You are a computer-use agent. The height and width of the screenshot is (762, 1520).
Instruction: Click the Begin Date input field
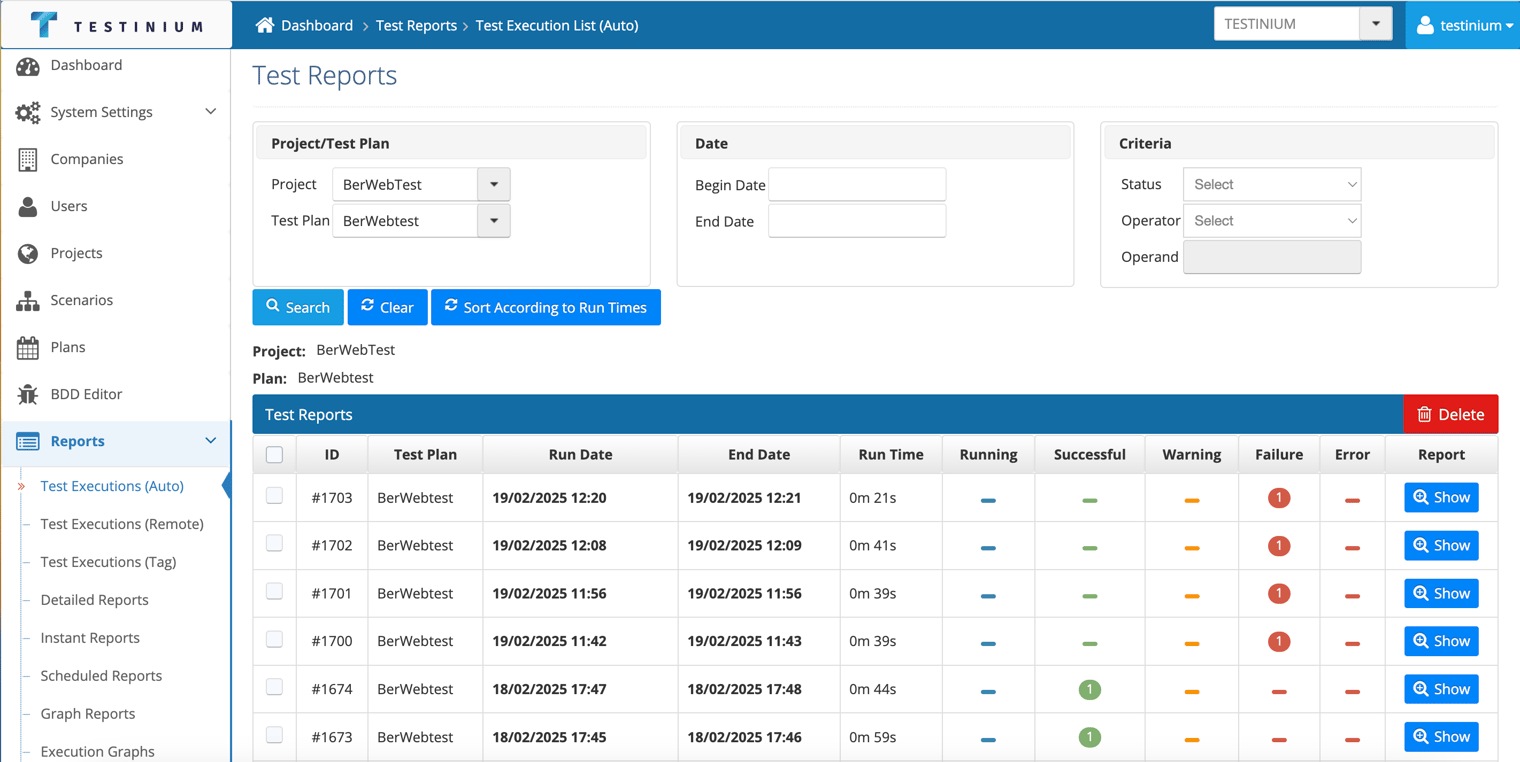tap(857, 184)
